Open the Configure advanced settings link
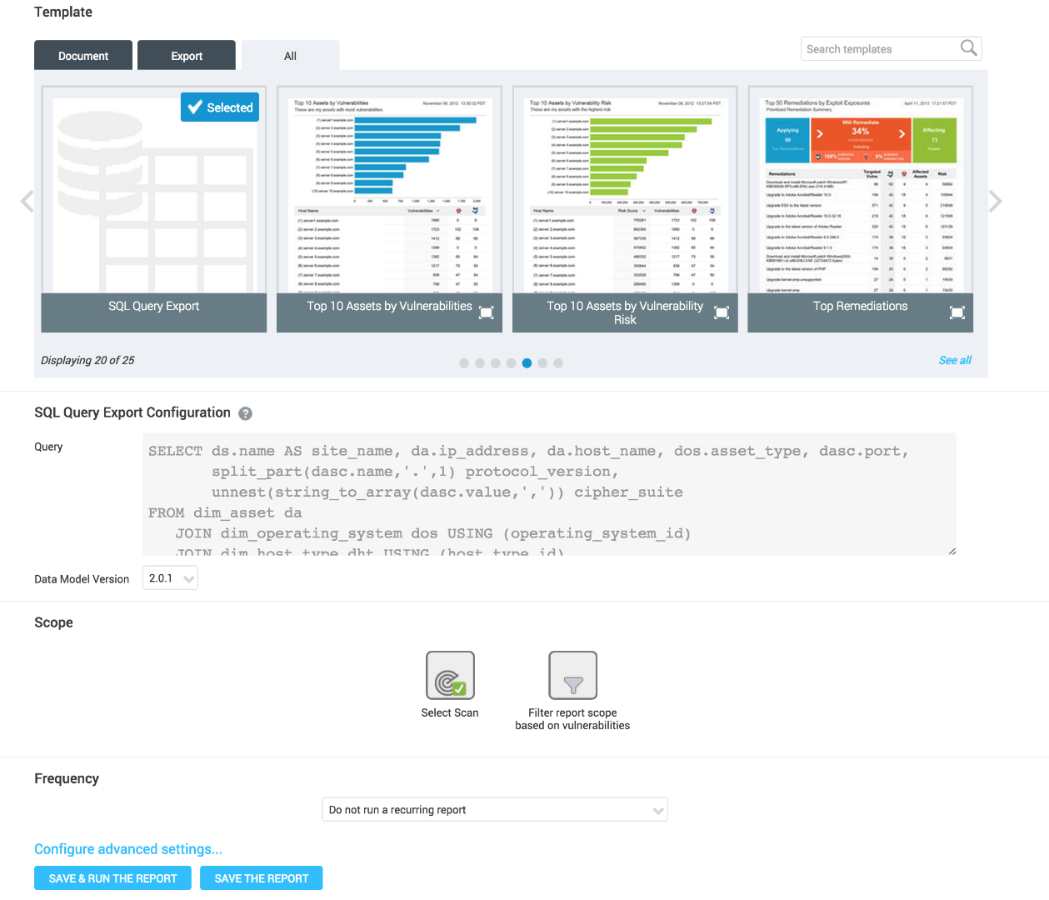 (x=128, y=849)
